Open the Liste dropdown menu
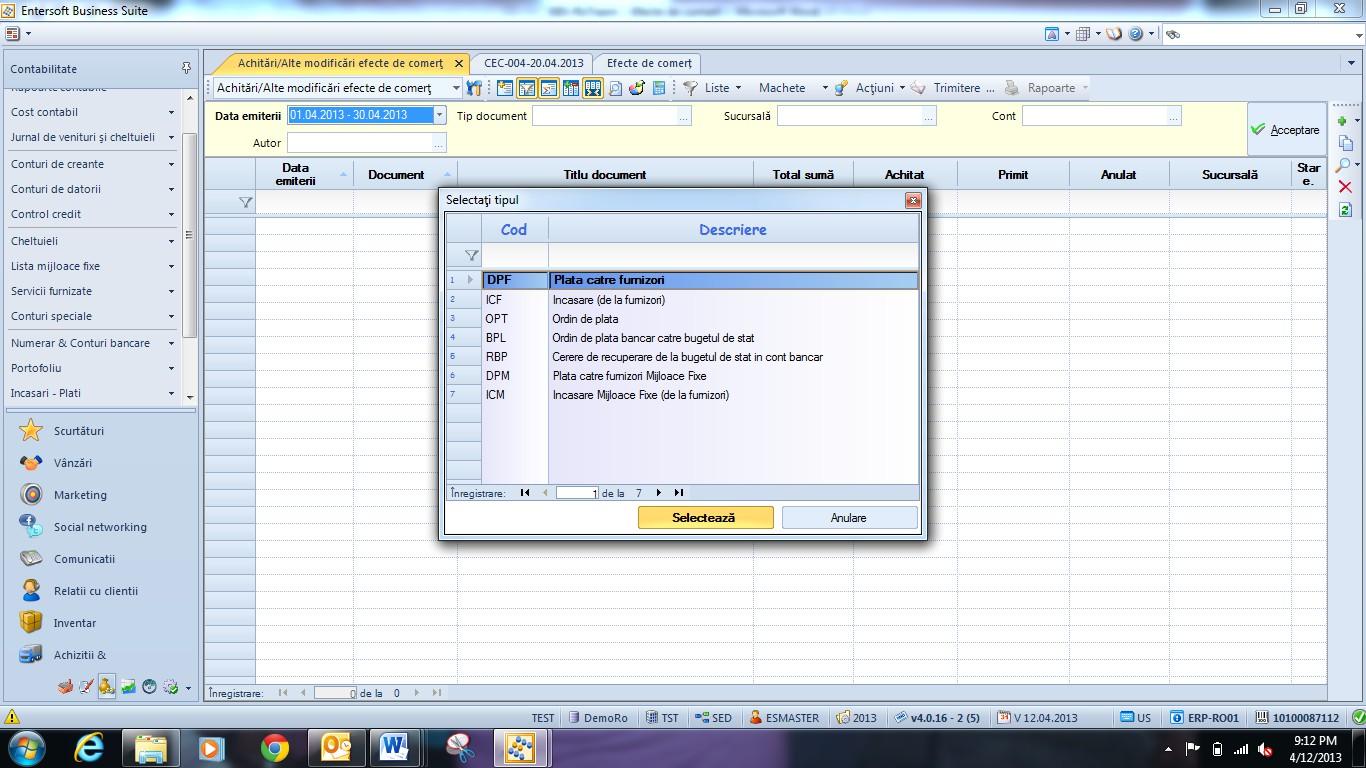This screenshot has height=768, width=1366. coord(715,88)
